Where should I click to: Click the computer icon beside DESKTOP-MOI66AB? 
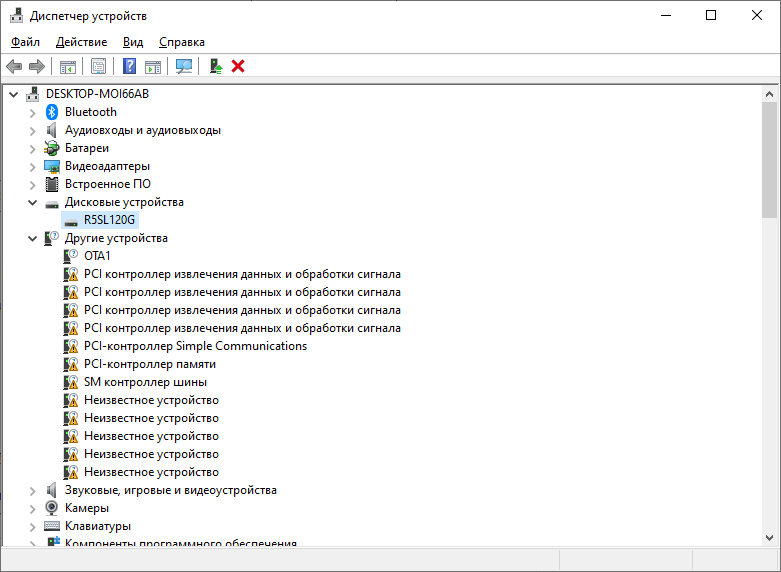click(33, 94)
